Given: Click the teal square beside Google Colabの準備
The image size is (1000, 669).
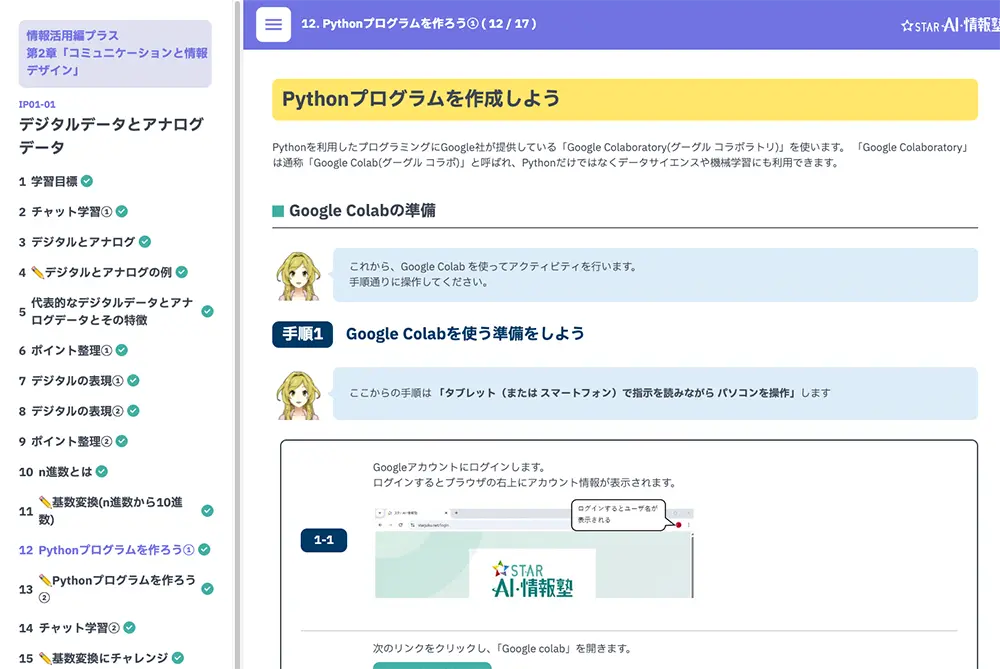Looking at the screenshot, I should point(278,211).
